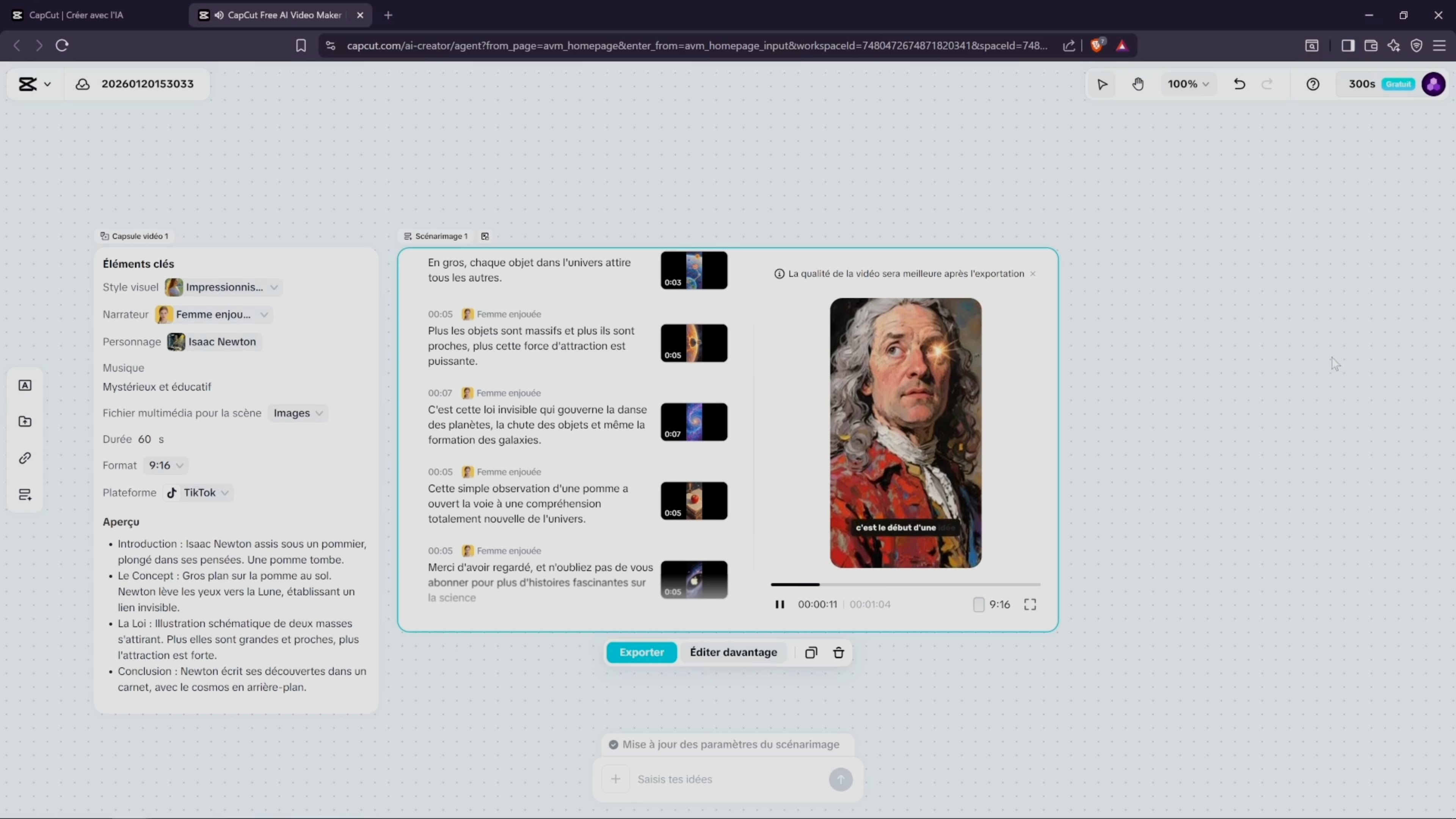Activate the hand pan tool
This screenshot has height=819, width=1456.
pos(1138,84)
